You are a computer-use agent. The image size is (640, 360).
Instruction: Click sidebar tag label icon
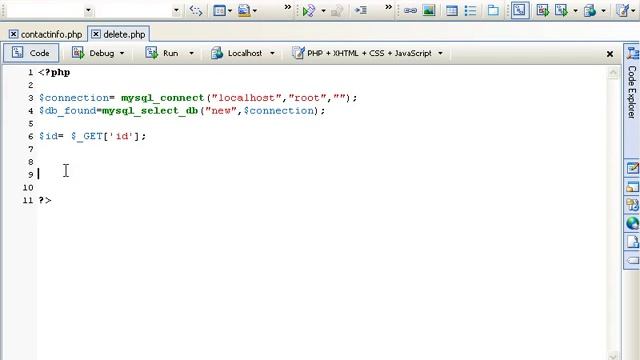[x=633, y=260]
